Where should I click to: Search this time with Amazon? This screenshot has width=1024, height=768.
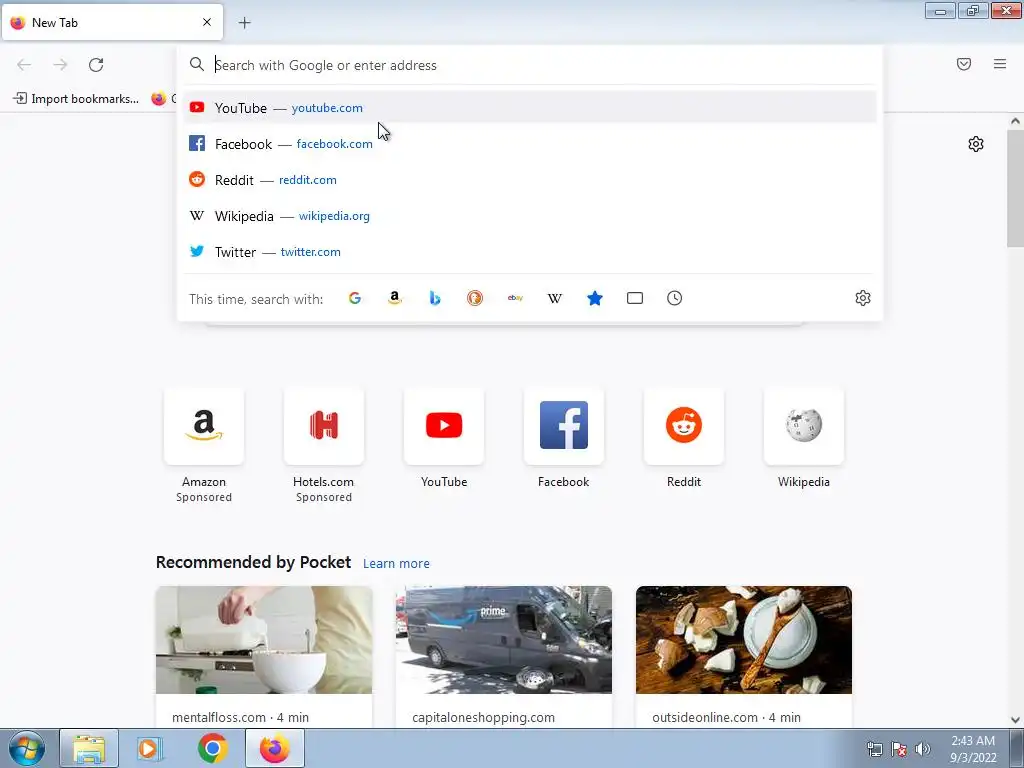click(x=394, y=298)
